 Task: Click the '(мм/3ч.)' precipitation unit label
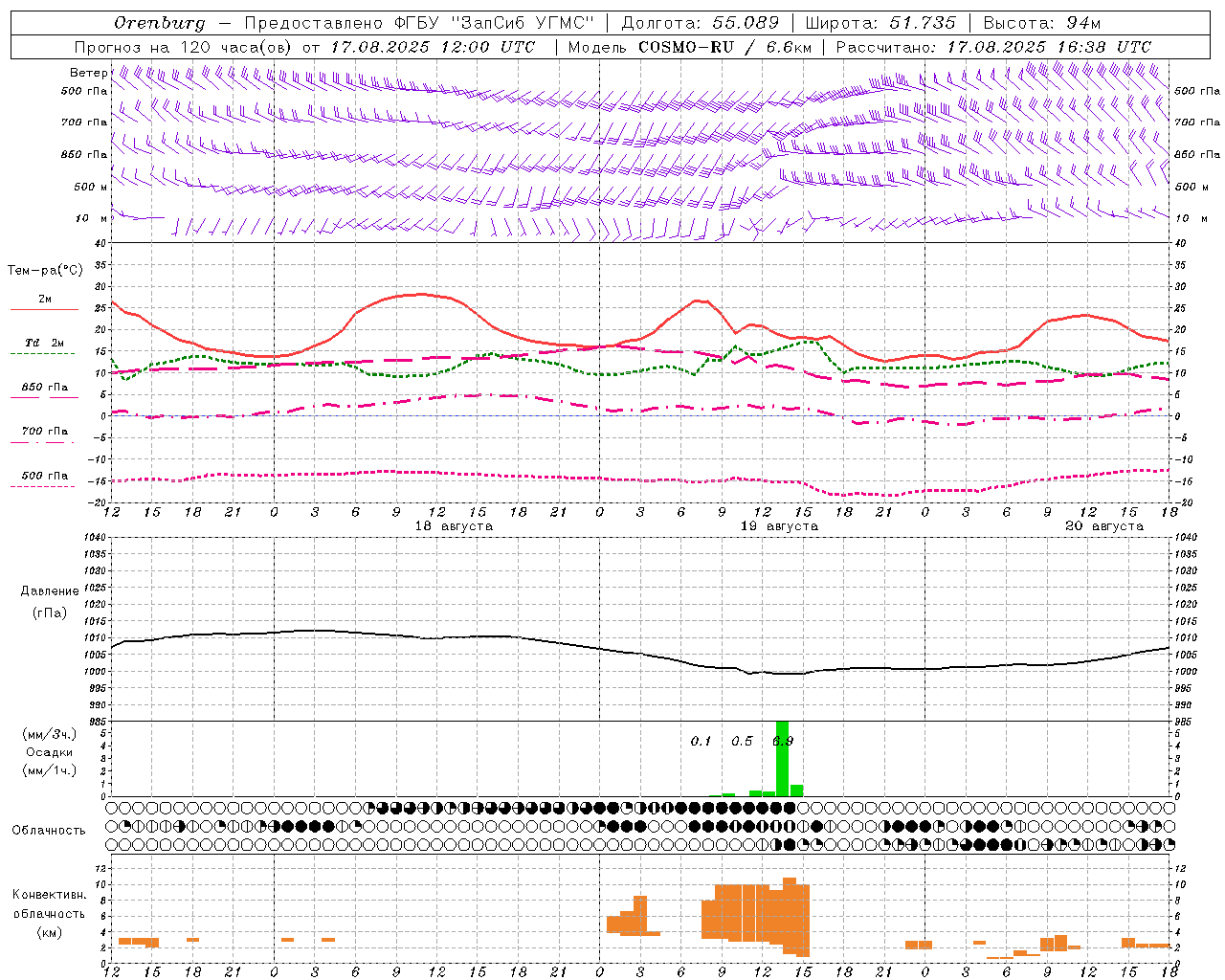(50, 734)
